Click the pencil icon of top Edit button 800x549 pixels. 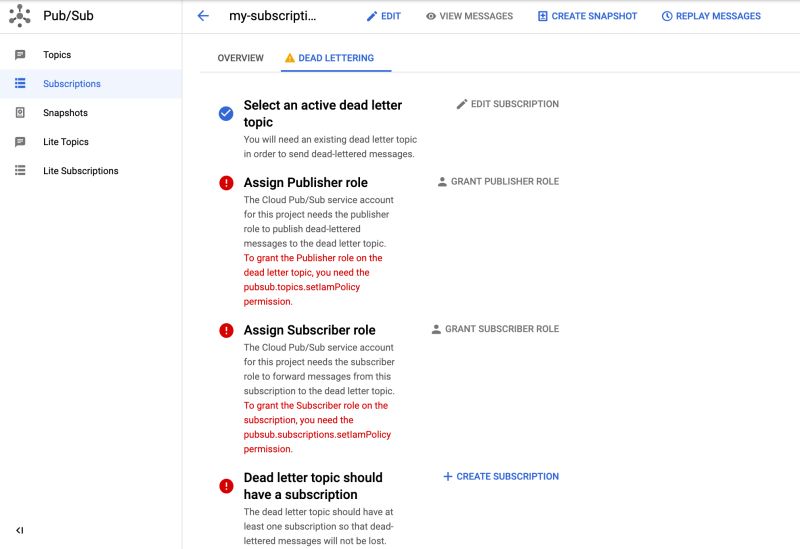371,16
